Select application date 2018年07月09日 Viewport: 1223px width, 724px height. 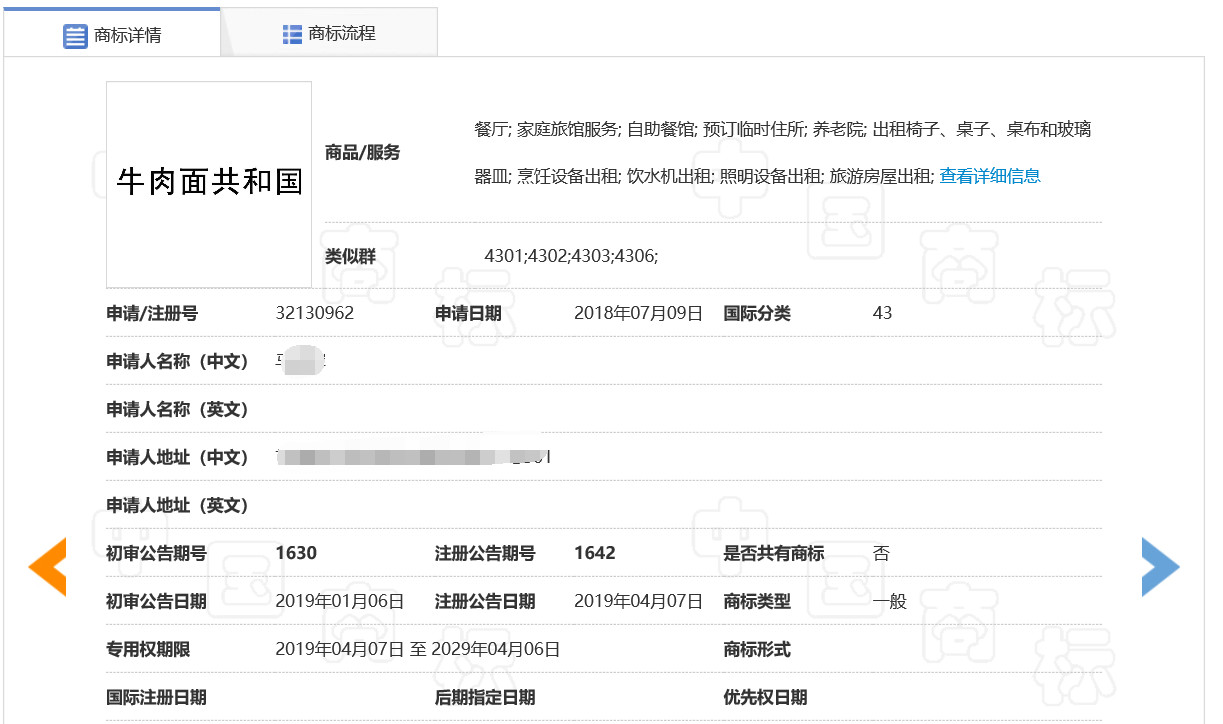(x=639, y=313)
